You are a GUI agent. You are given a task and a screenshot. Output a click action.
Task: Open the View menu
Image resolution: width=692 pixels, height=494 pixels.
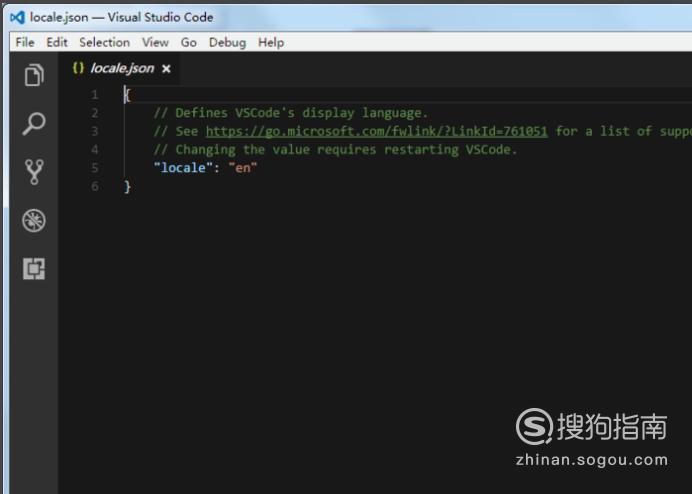tap(155, 42)
